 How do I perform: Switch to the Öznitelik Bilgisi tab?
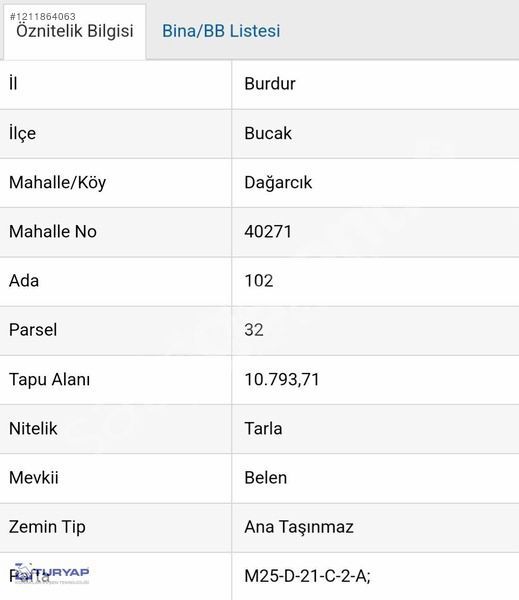[75, 31]
